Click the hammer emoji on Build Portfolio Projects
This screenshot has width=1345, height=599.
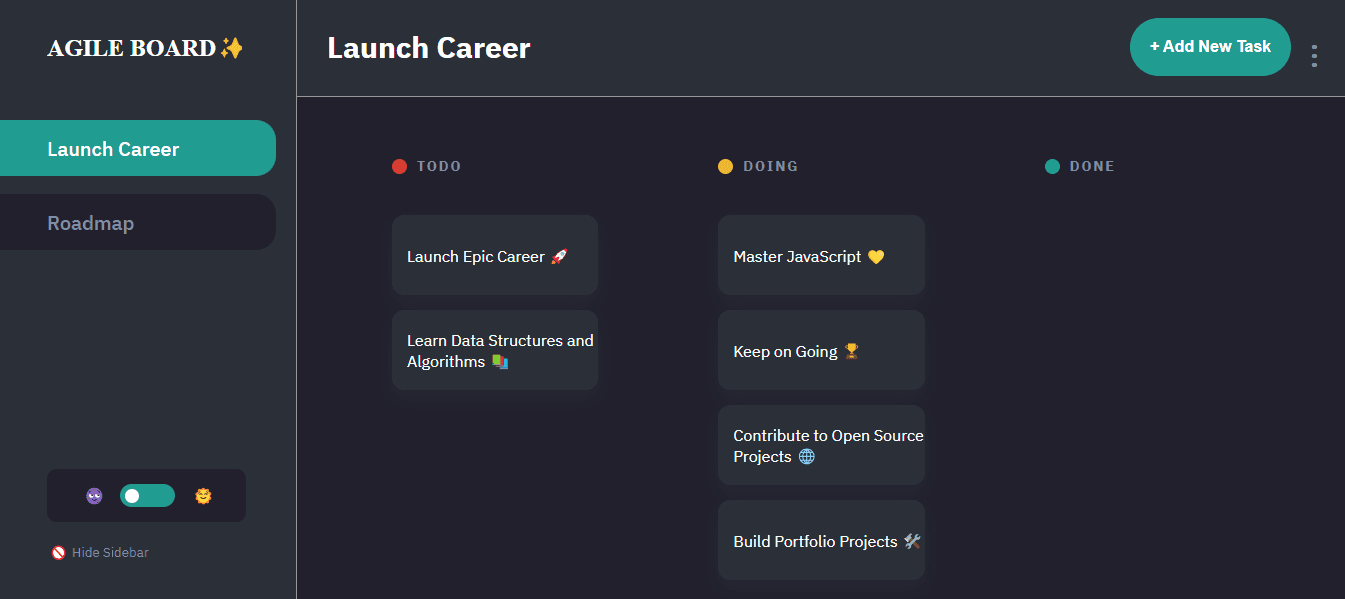[x=911, y=541]
